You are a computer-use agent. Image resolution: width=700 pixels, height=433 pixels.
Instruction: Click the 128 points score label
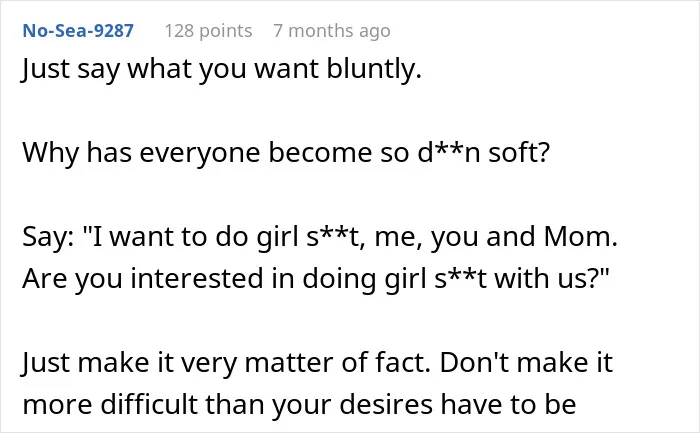coord(208,31)
